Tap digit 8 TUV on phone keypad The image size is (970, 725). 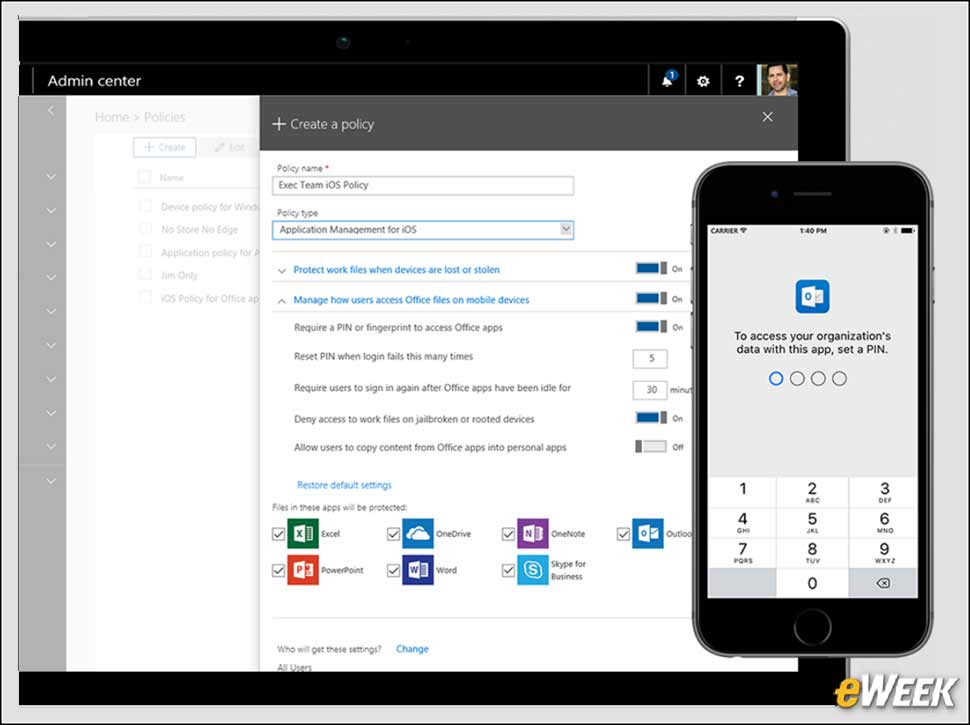pos(812,552)
